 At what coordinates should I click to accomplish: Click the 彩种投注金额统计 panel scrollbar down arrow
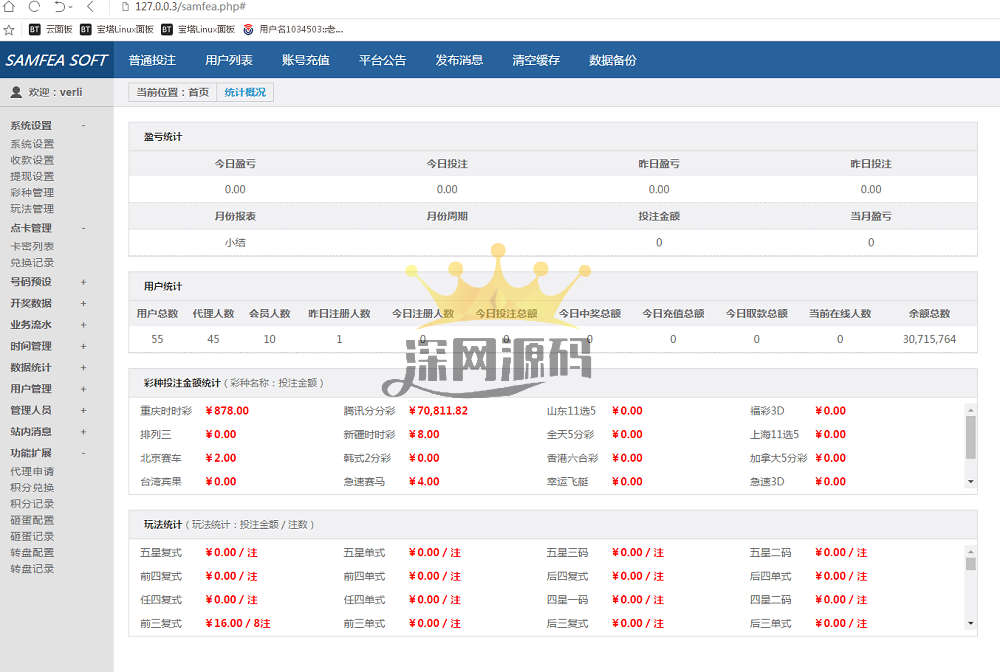pos(970,482)
